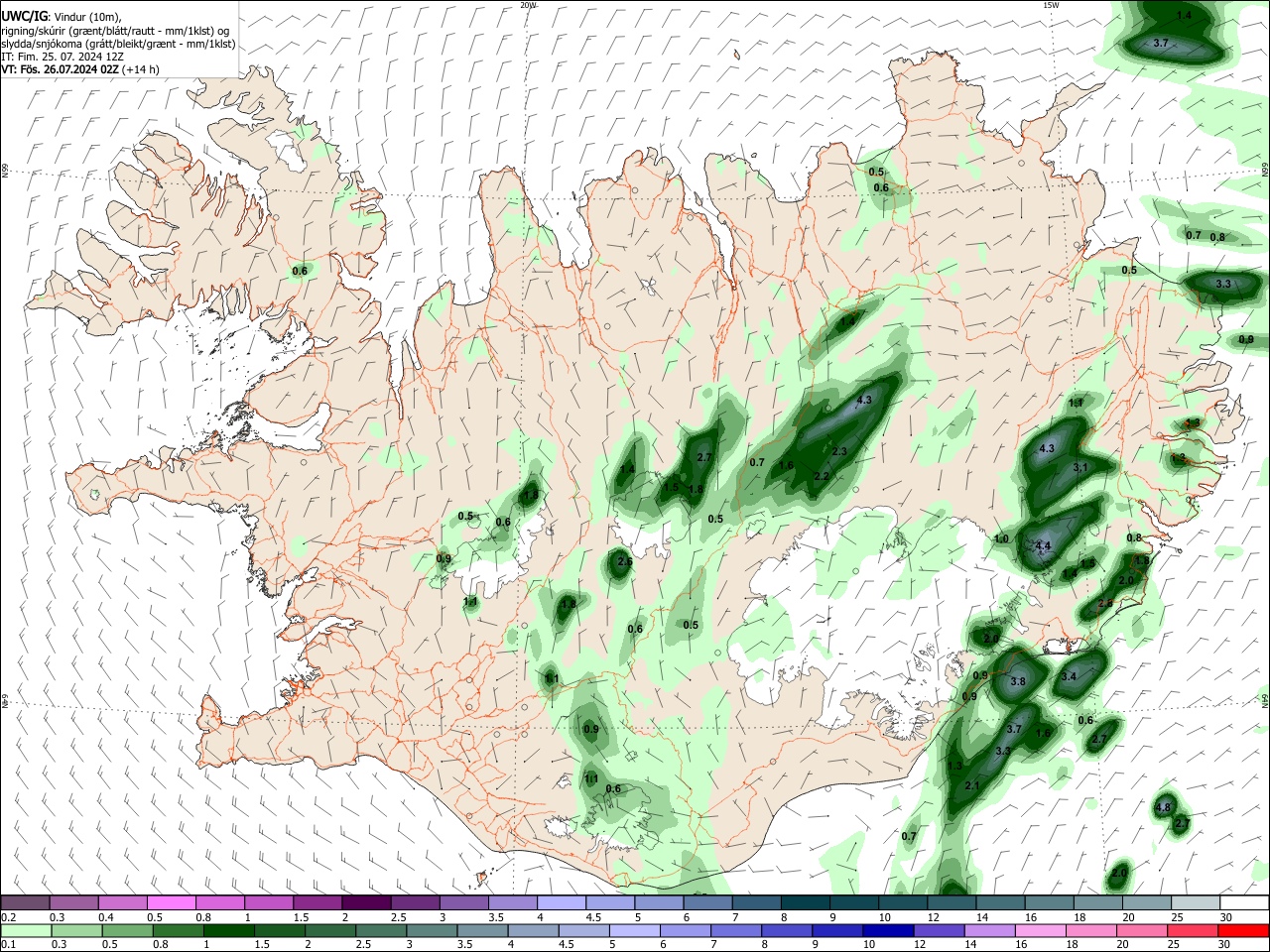The width and height of the screenshot is (1270, 952).
Task: Click the 'UWC/IG: Vindur (10m)' title text
Action: coord(62,17)
